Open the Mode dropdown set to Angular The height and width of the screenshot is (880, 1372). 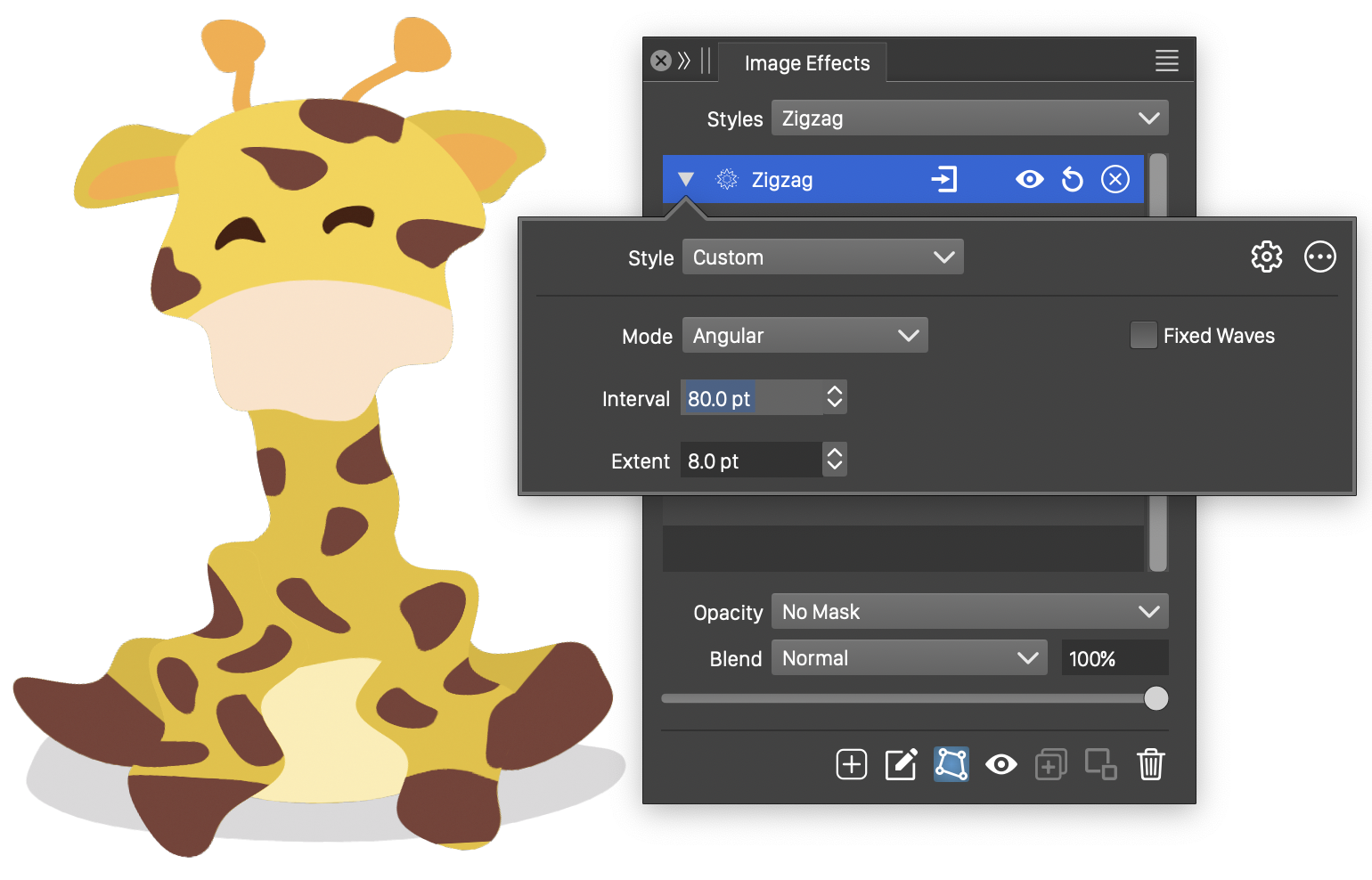coord(804,336)
